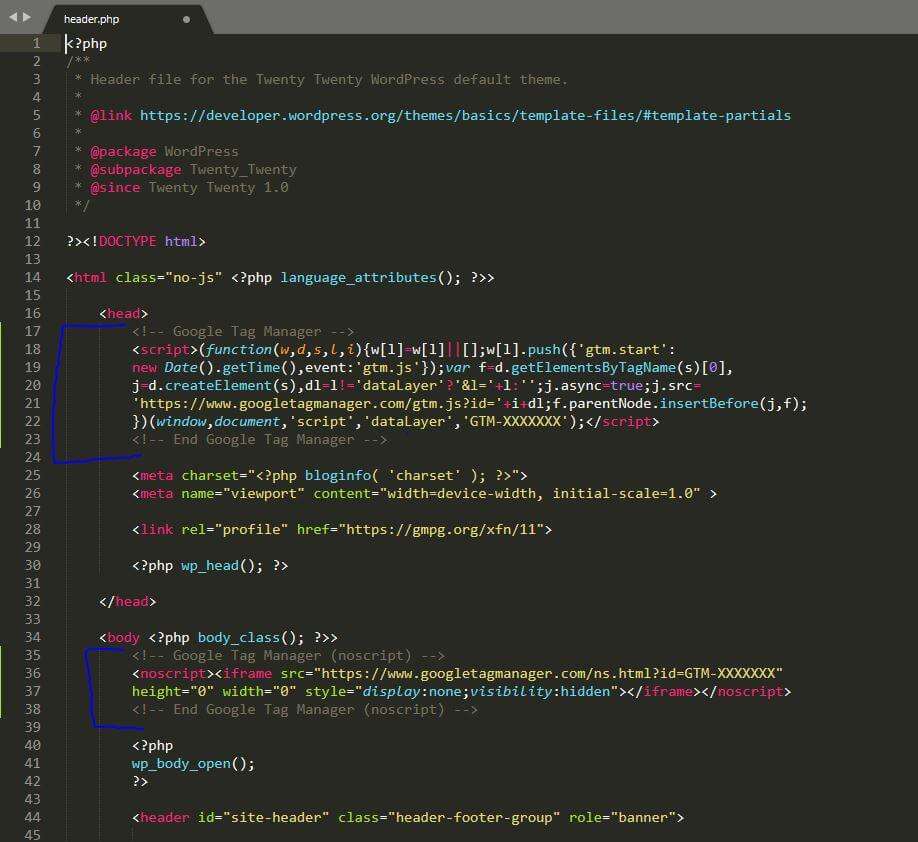918x842 pixels.
Task: Go to next tab with right arrow
Action: click(x=26, y=17)
